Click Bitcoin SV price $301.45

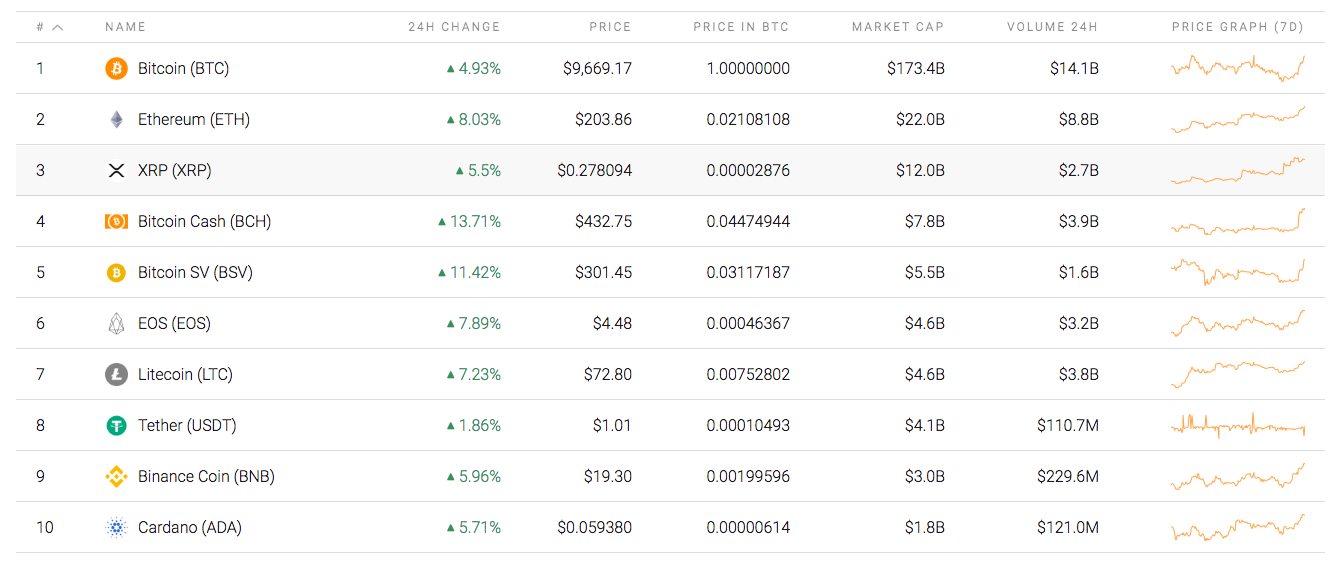(x=603, y=272)
